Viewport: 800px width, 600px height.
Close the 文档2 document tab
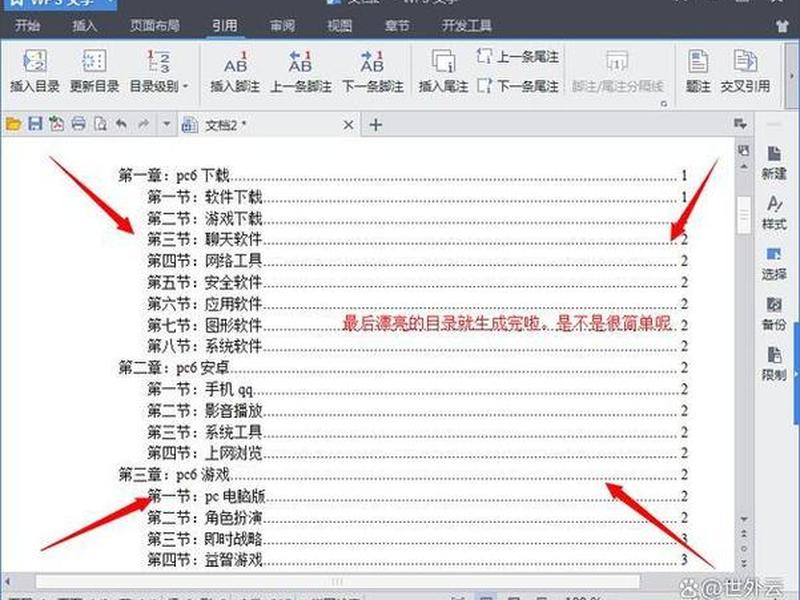tap(348, 125)
